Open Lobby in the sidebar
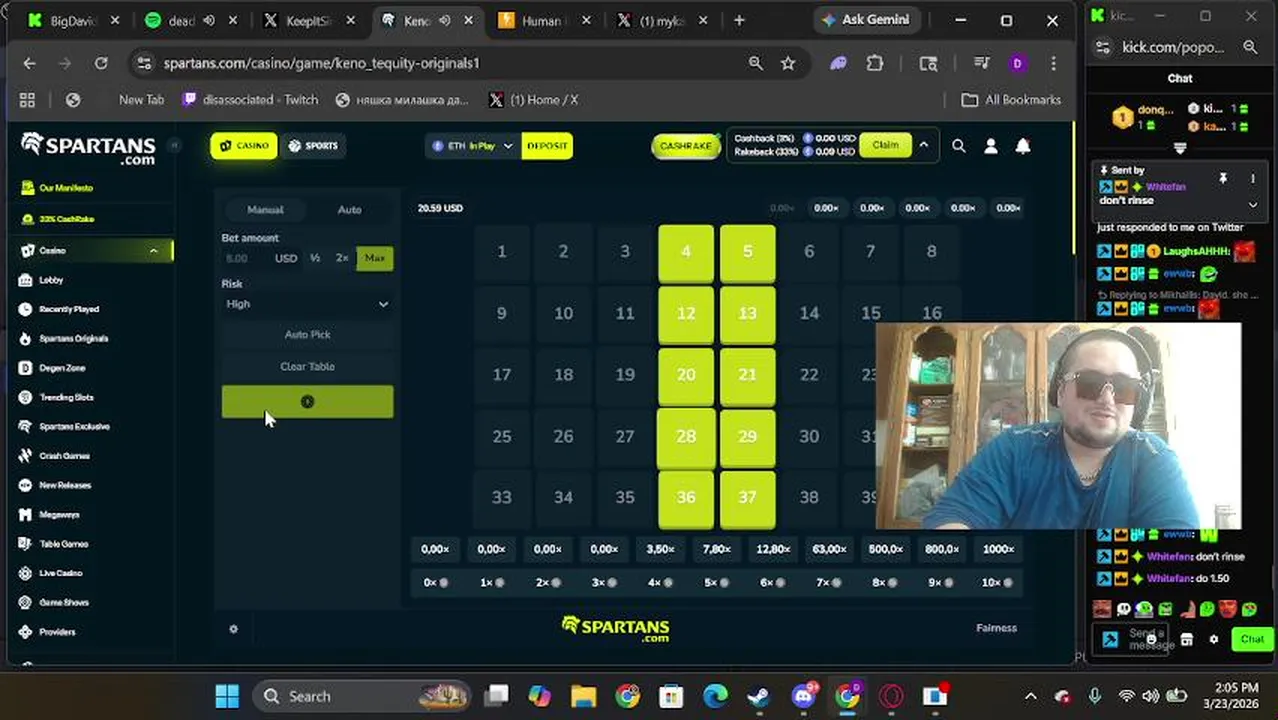The height and width of the screenshot is (720, 1278). [51, 281]
